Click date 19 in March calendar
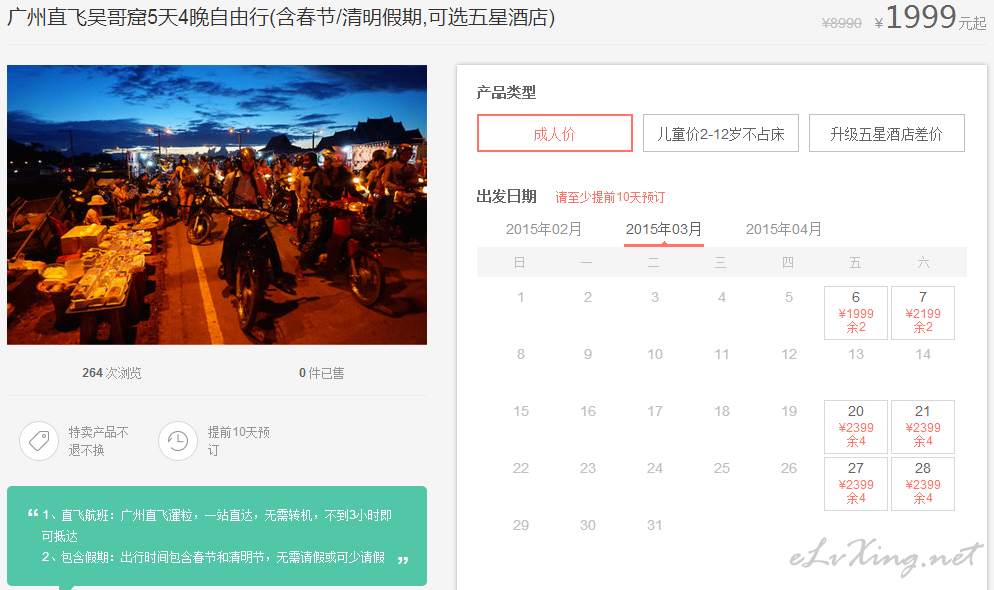Viewport: 994px width, 590px height. 789,411
